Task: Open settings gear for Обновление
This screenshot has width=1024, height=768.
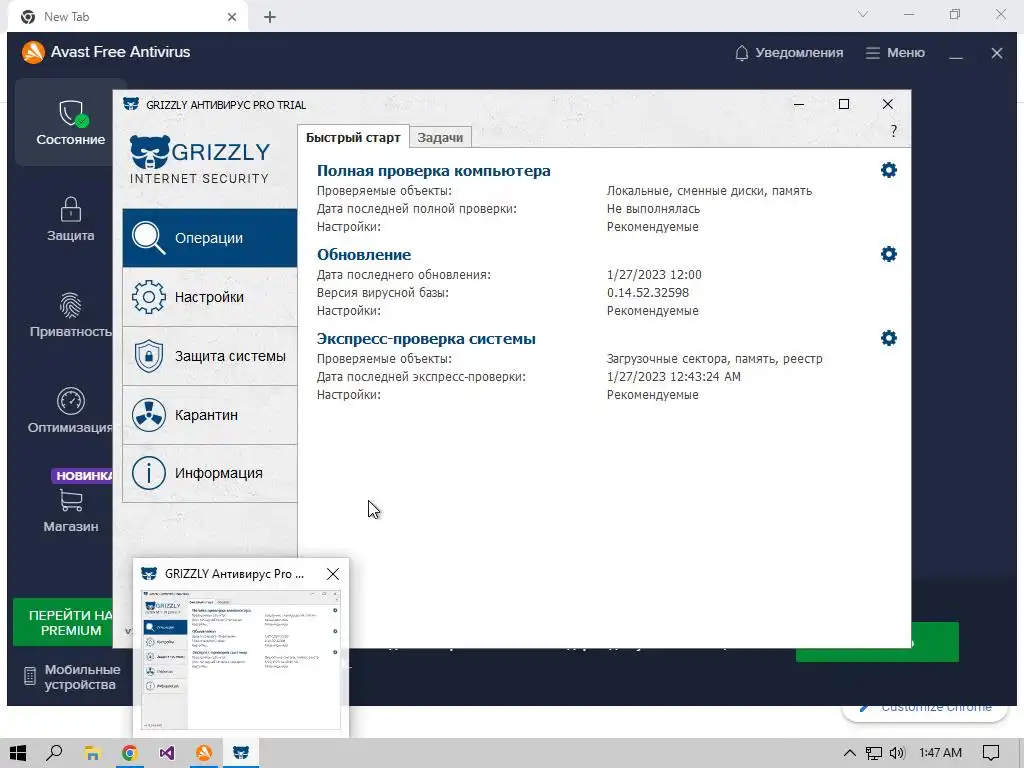Action: click(x=888, y=254)
